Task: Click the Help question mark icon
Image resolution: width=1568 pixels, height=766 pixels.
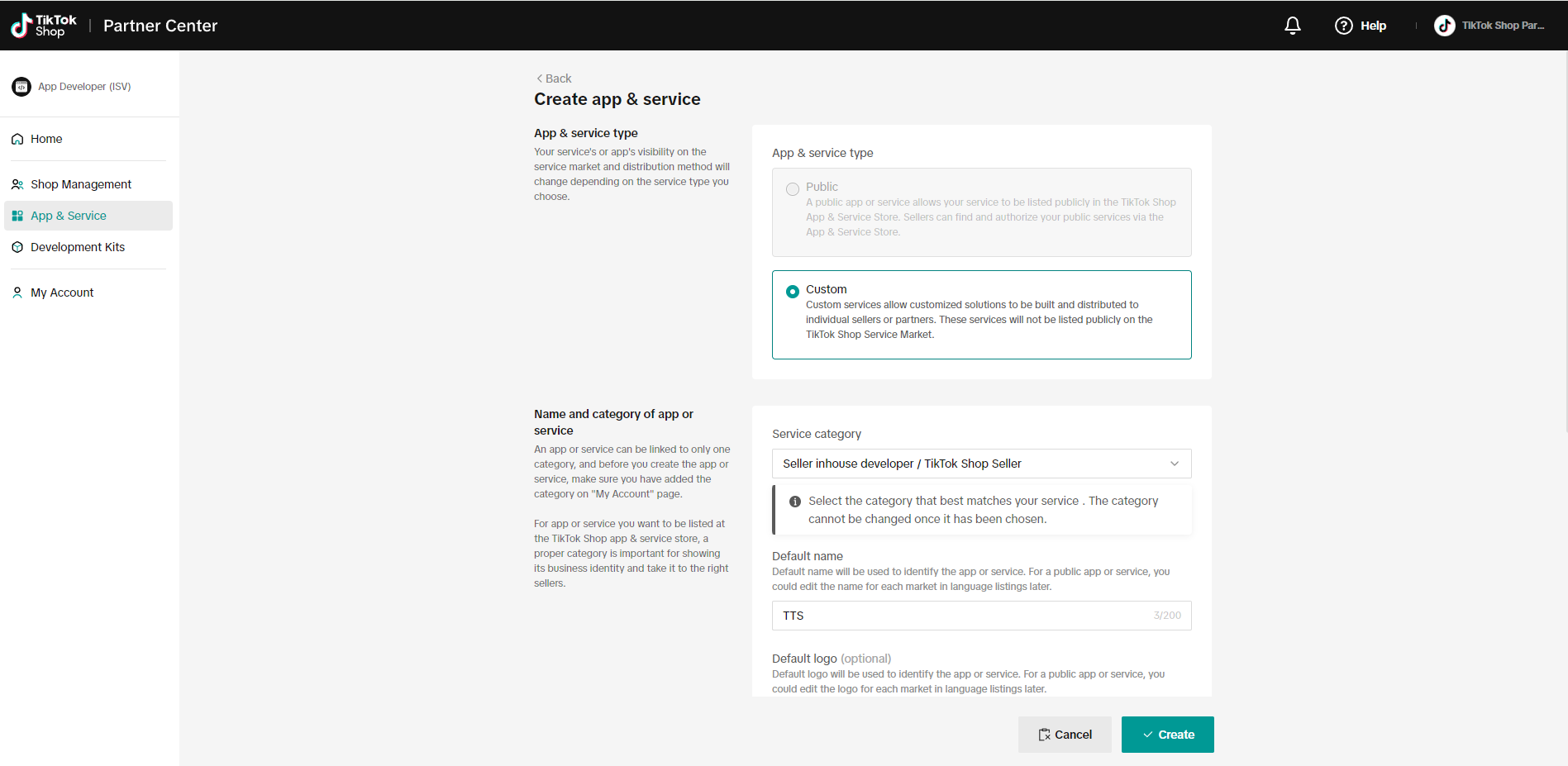Action: click(x=1343, y=26)
